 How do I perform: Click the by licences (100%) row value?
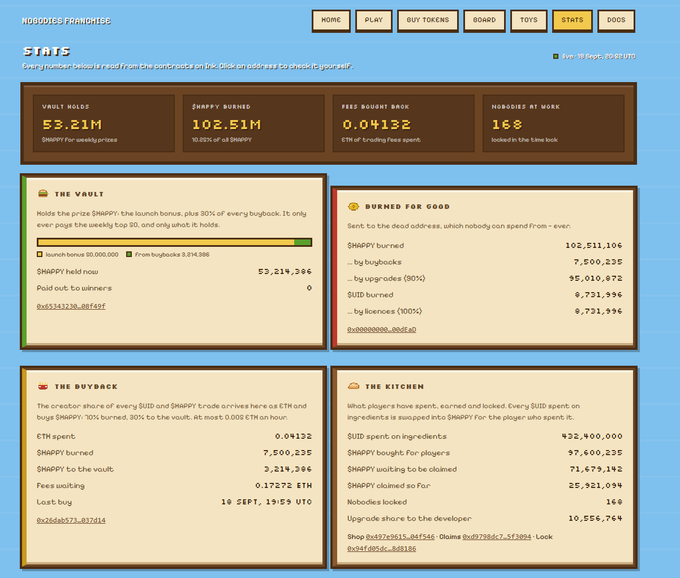coord(598,311)
